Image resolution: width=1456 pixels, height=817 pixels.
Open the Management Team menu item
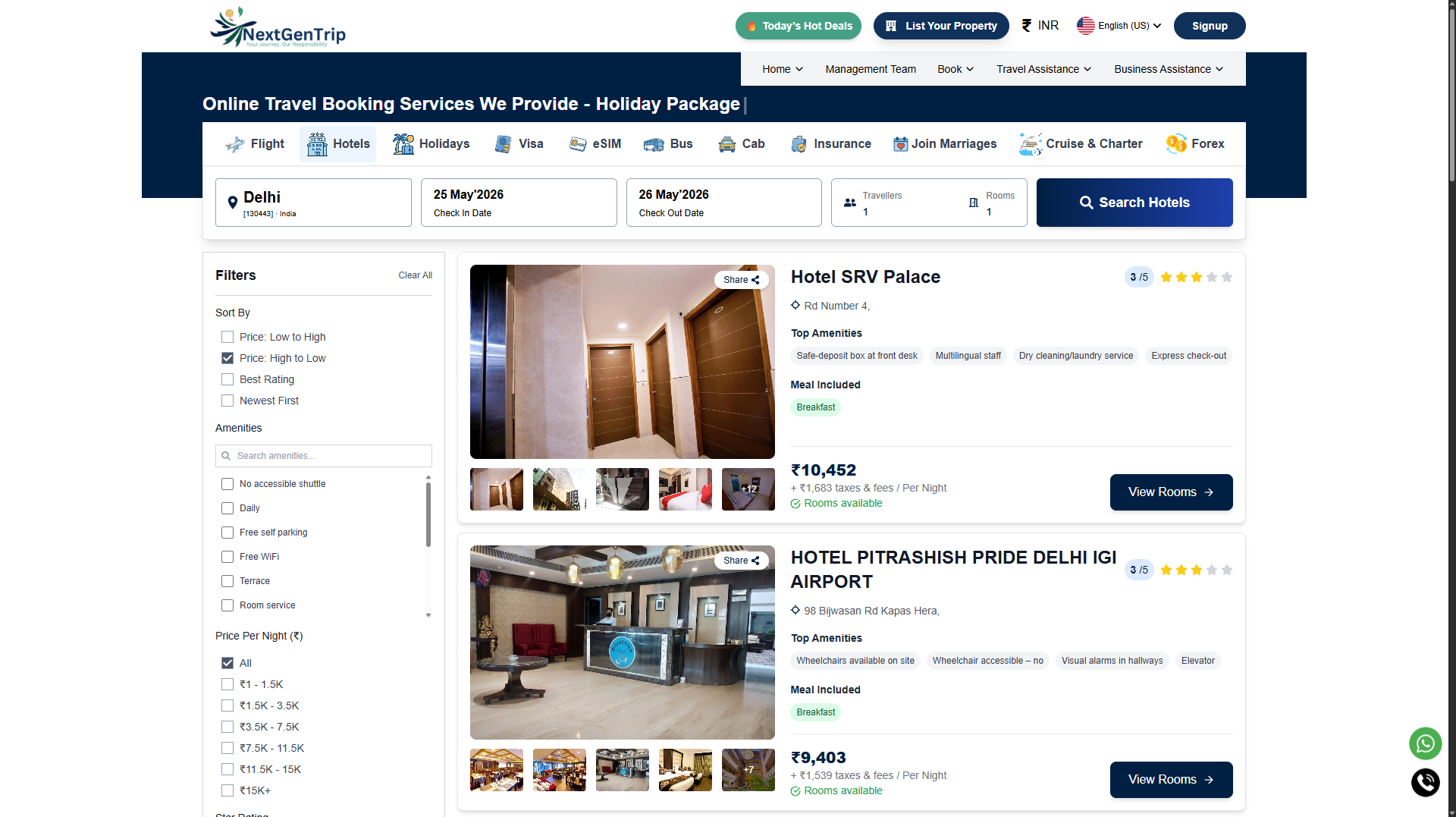pos(871,69)
